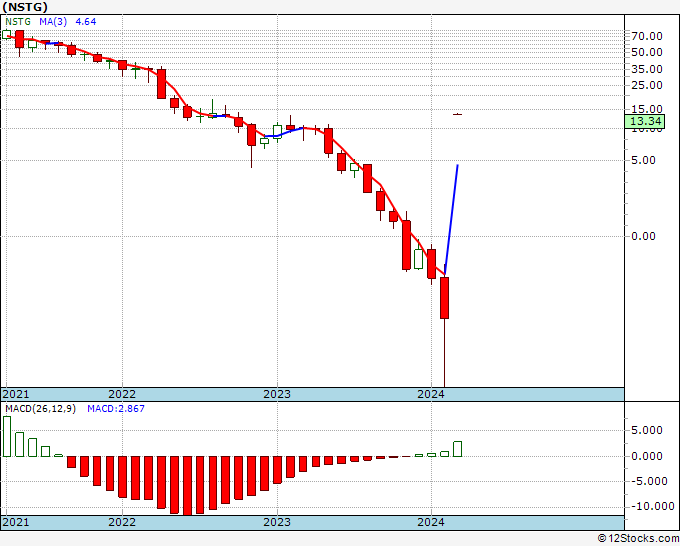Click the 25.00 price axis label
Viewport: 680px width, 546px height.
pyautogui.click(x=647, y=85)
